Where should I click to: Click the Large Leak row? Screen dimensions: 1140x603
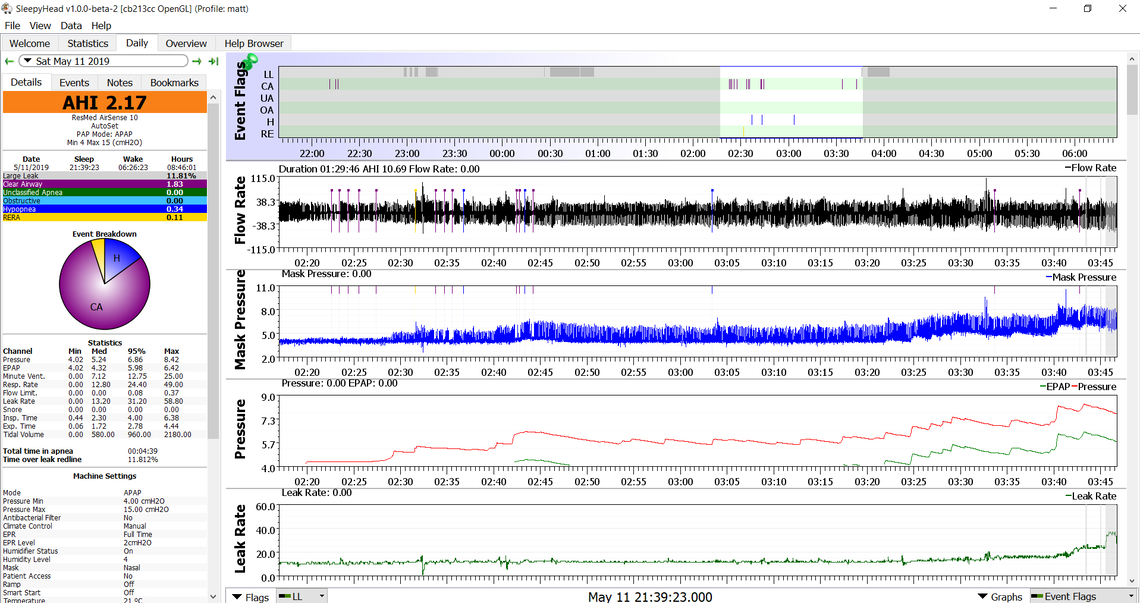(105, 176)
